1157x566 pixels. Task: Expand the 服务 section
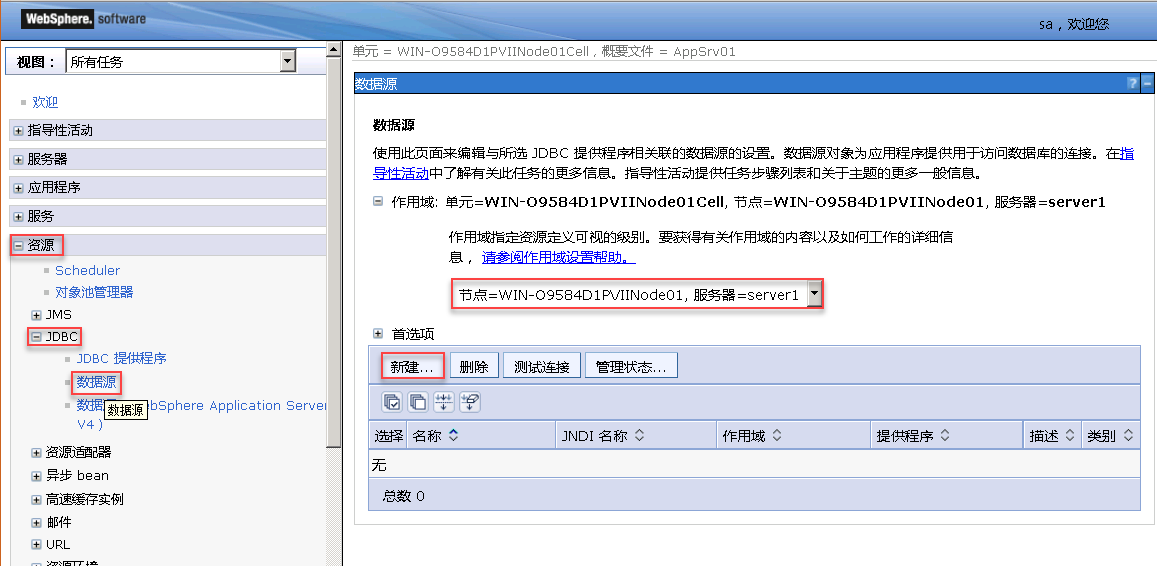coord(18,217)
